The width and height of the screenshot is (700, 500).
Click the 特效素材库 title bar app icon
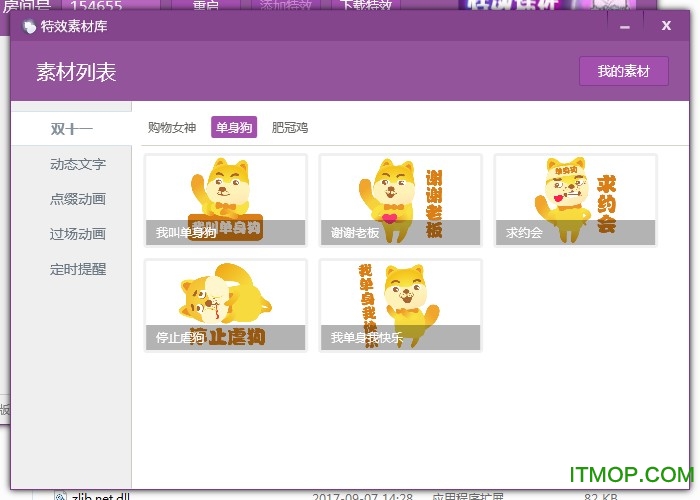29,27
